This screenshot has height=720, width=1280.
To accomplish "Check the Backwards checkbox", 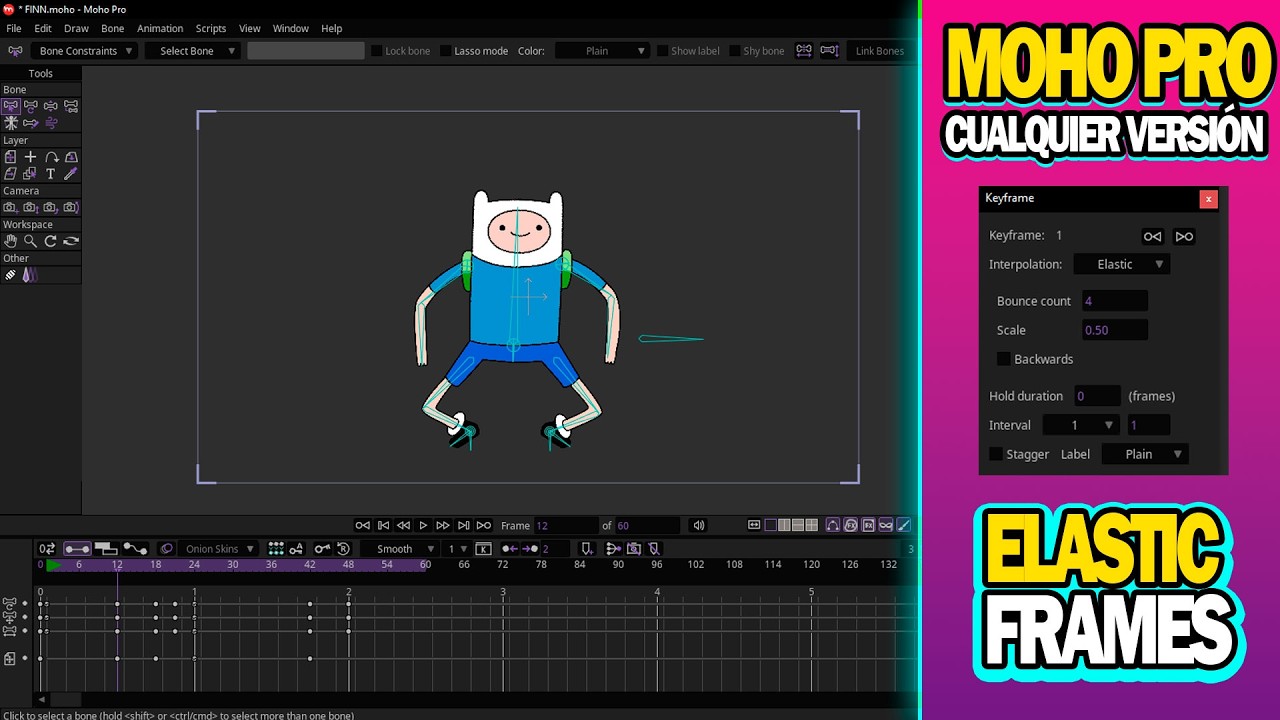I will click(x=1003, y=359).
